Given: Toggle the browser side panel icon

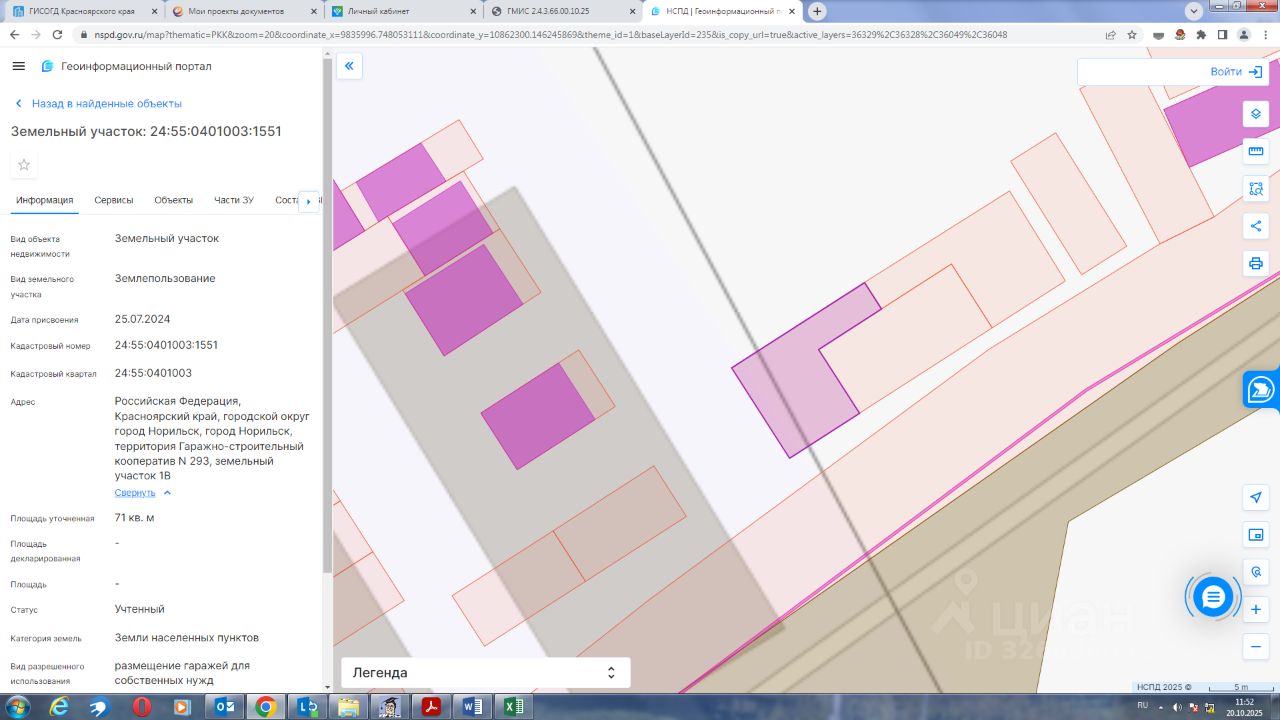Looking at the screenshot, I should coord(1222,34).
